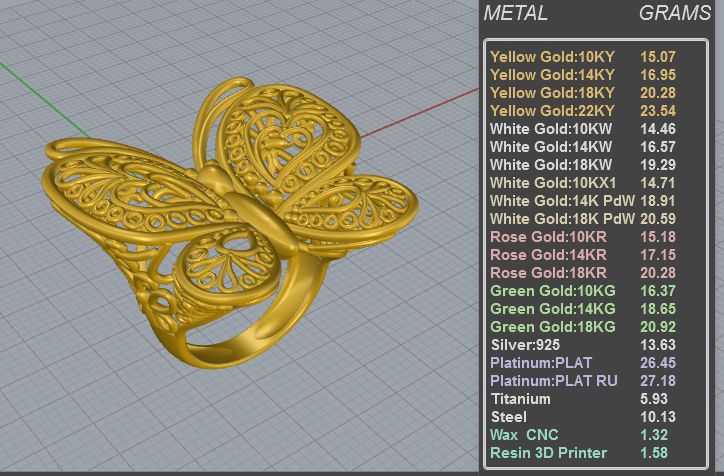Viewport: 724px width, 476px height.
Task: Select the Green Gold:14KG row label
Action: tap(553, 309)
